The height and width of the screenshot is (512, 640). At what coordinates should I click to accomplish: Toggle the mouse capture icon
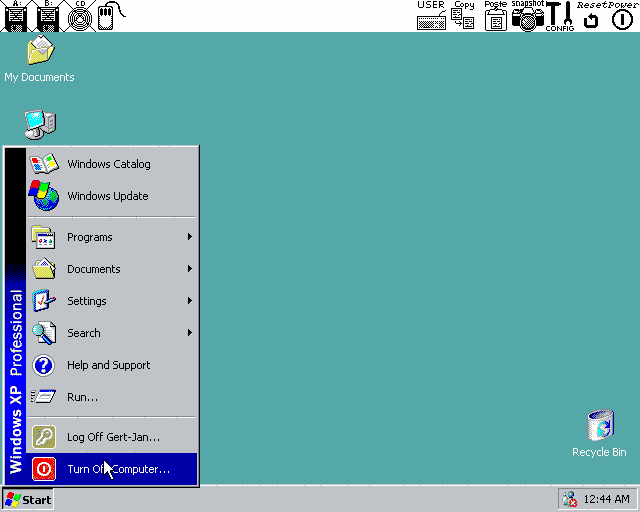110,16
